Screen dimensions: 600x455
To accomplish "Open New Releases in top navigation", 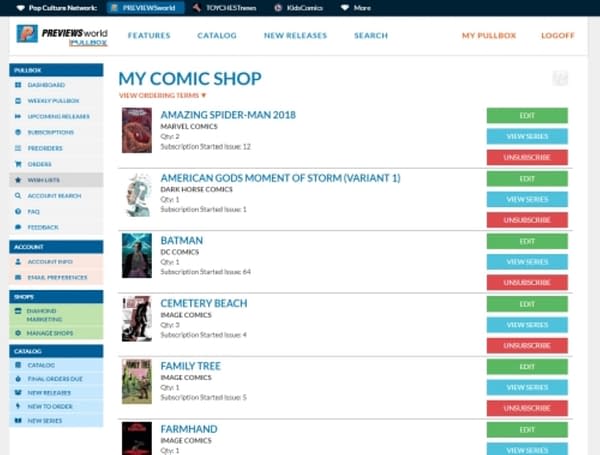I will [x=295, y=36].
